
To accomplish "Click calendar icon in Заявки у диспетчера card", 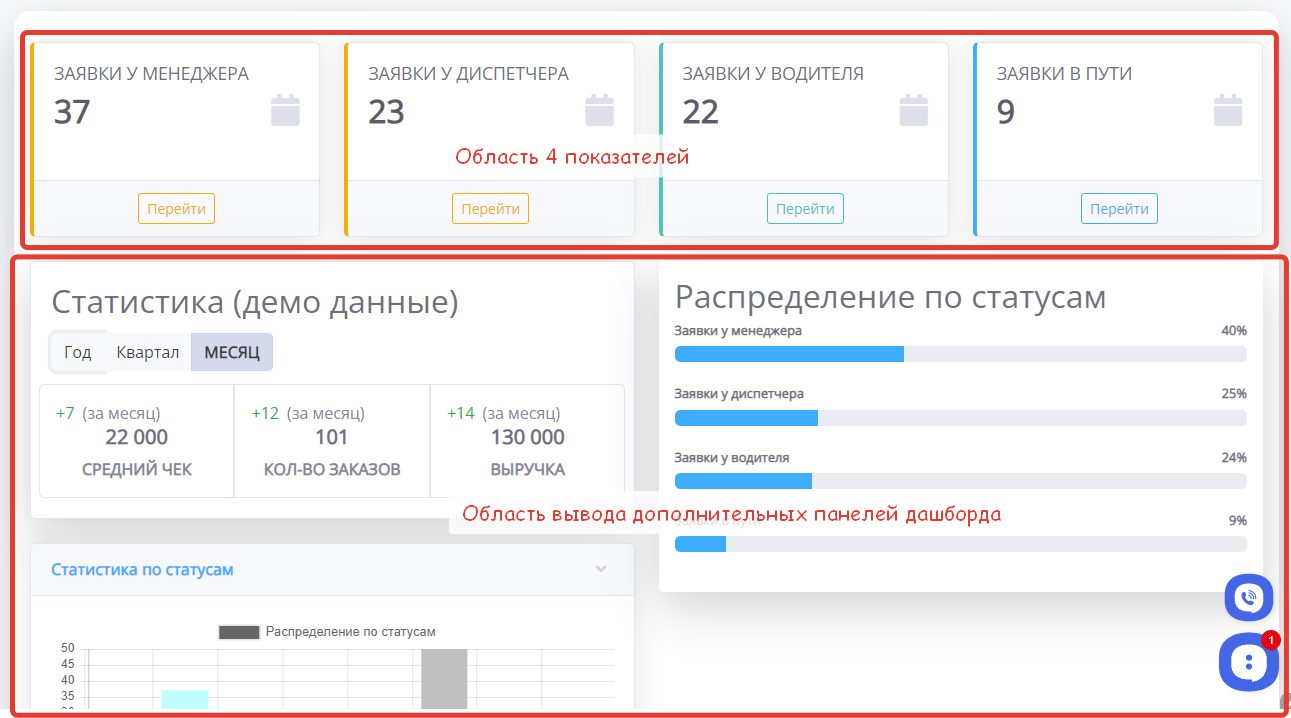I will coord(600,110).
